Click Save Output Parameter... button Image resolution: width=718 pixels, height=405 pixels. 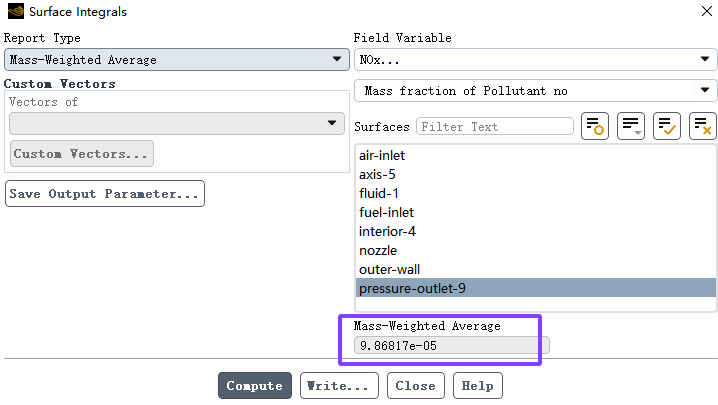coord(104,194)
